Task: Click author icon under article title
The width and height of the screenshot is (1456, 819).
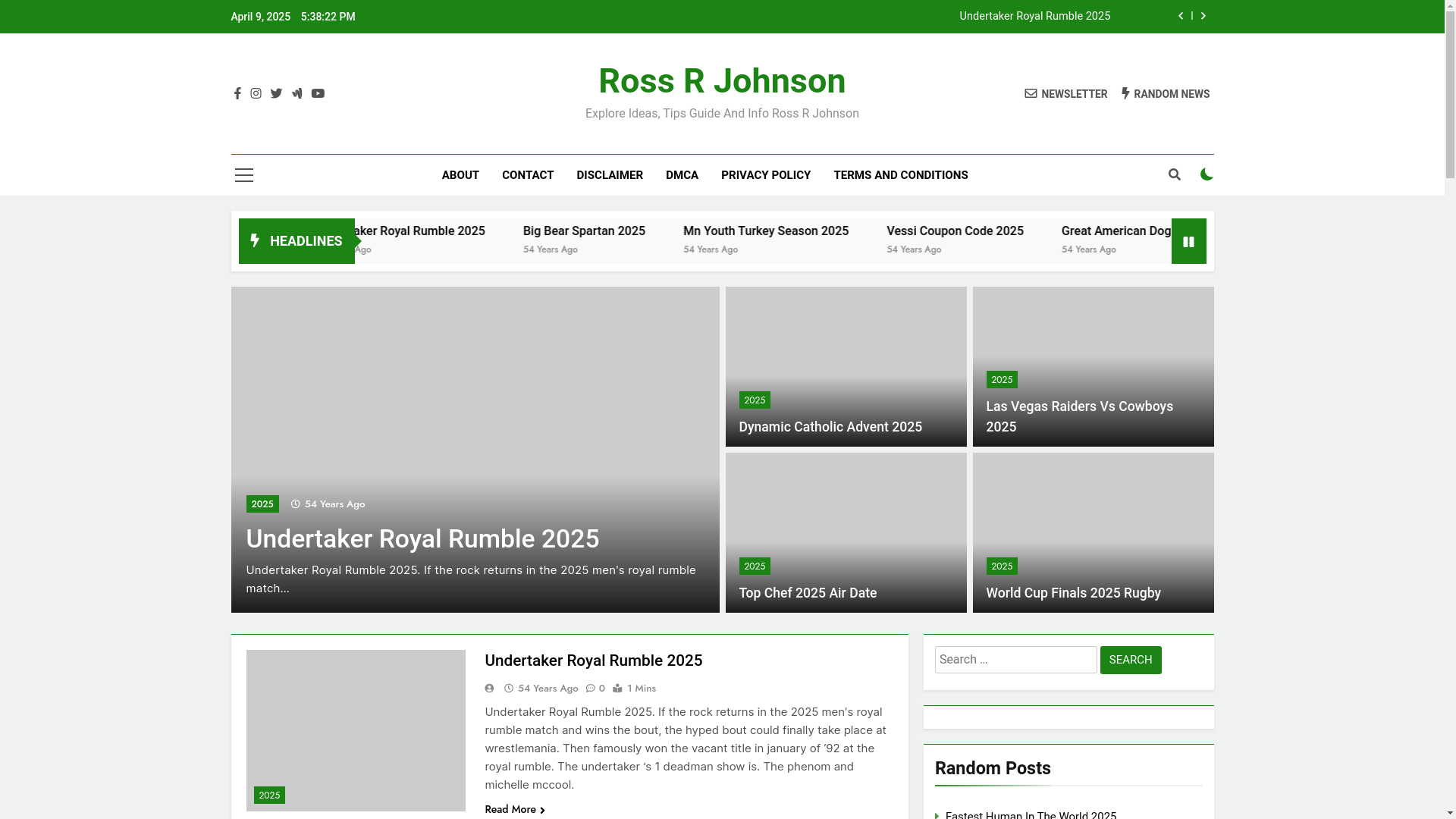Action: (490, 689)
